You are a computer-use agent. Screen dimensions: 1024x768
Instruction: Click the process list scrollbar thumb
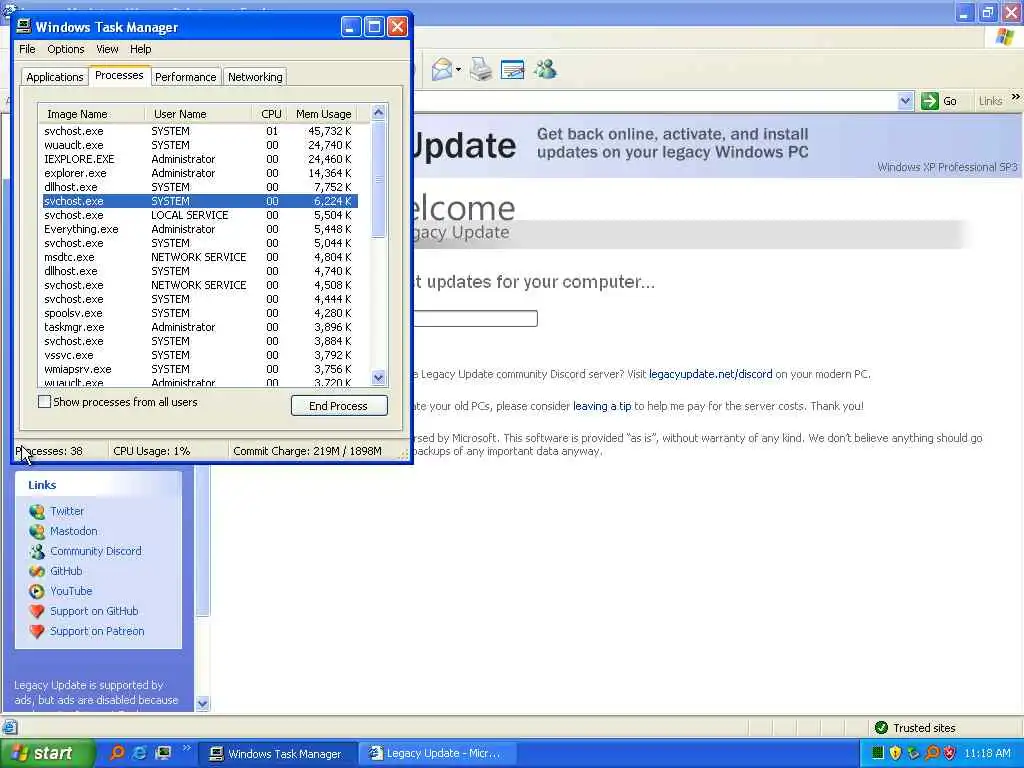[x=378, y=179]
